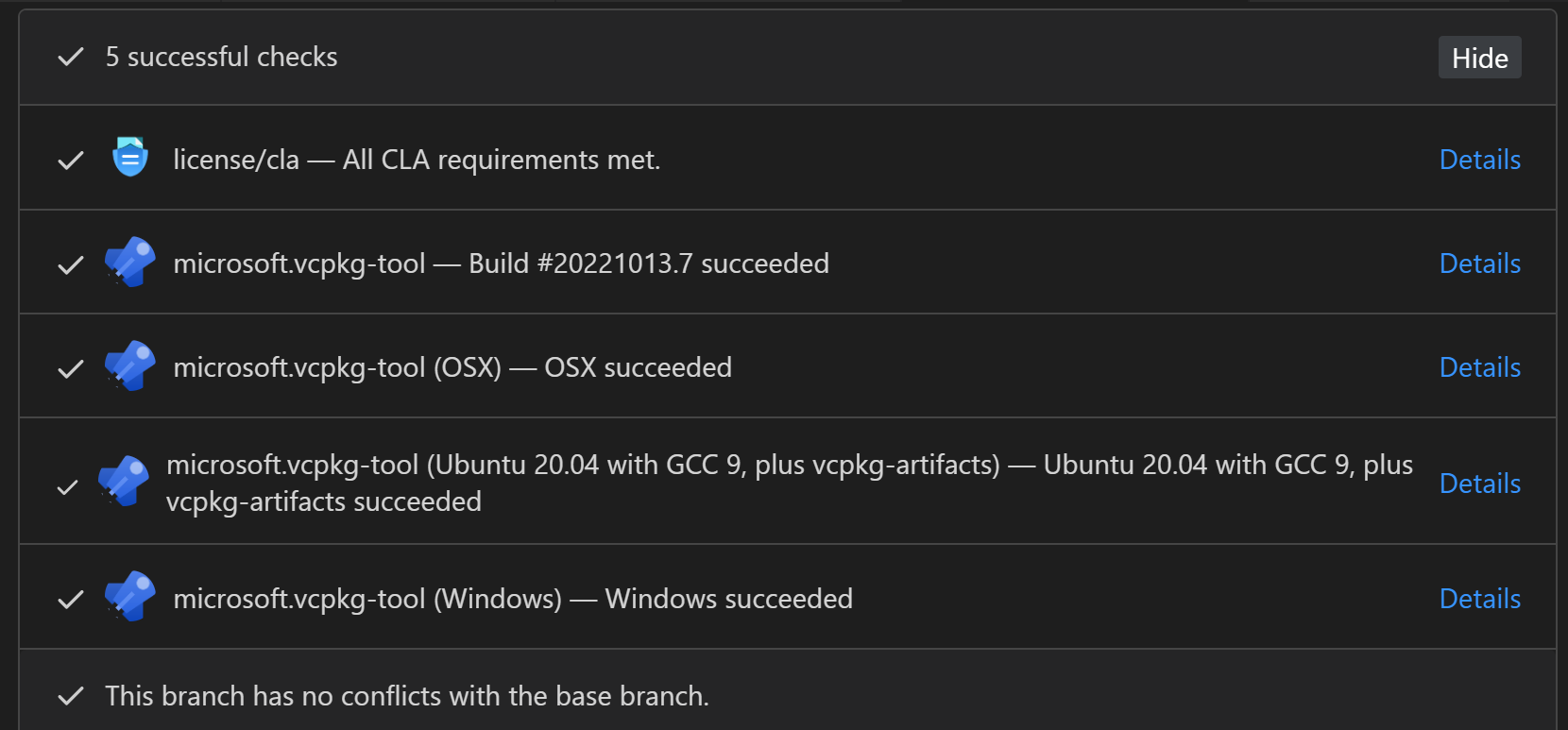Select the 5 successful checks header row

(220, 57)
